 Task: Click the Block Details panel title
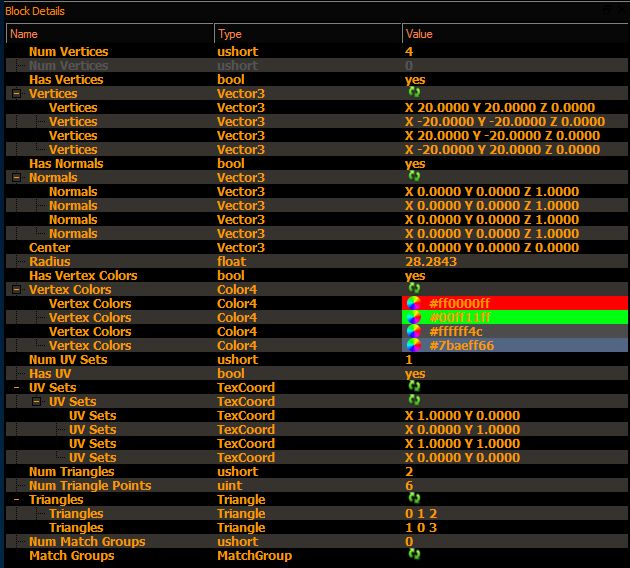35,11
